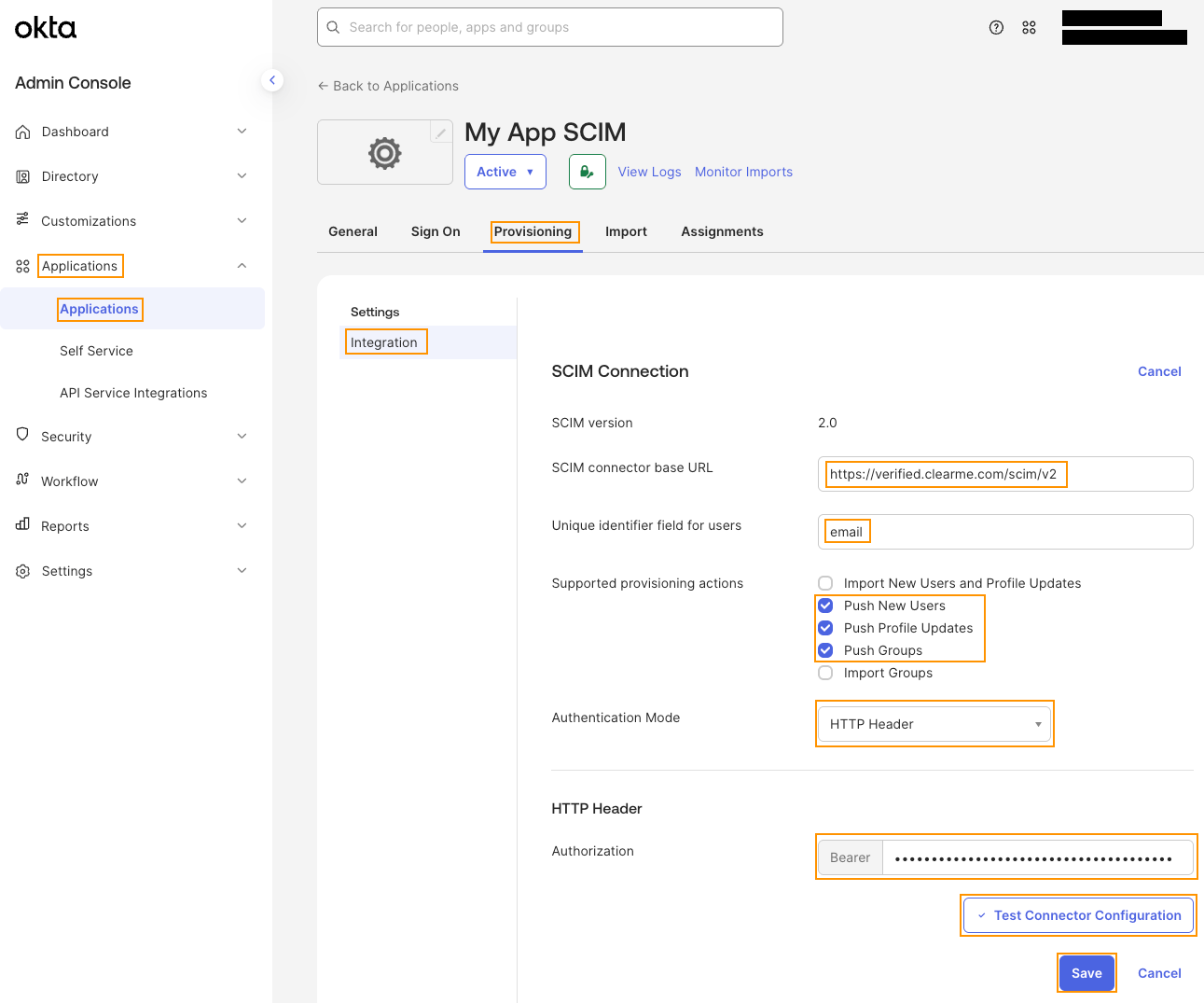Open the Active status dropdown
Image resolution: width=1204 pixels, height=1003 pixels.
(505, 172)
